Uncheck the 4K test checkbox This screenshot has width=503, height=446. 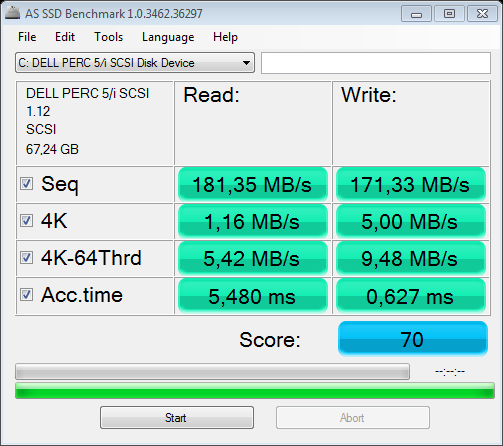(x=26, y=221)
